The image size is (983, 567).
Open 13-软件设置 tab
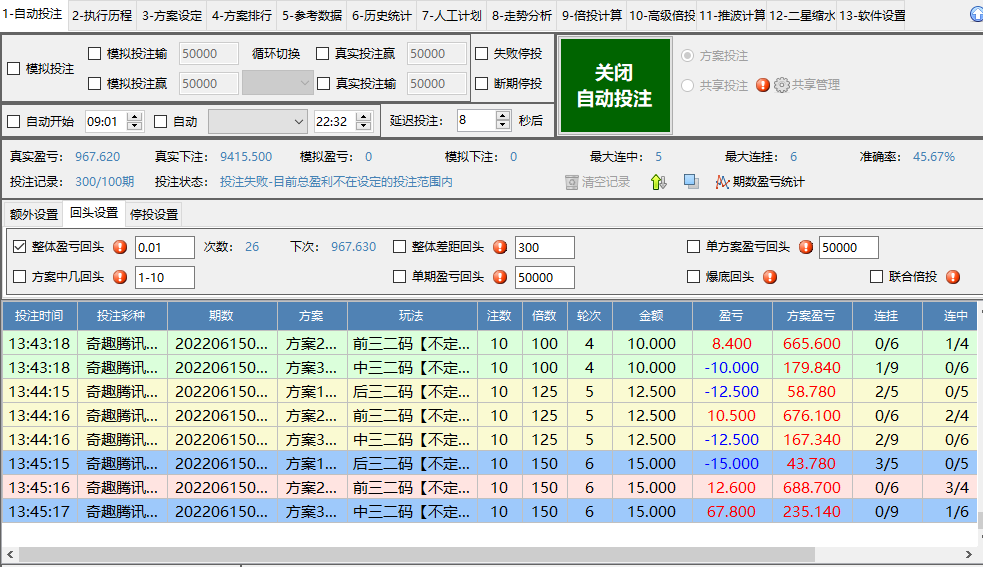(x=872, y=16)
